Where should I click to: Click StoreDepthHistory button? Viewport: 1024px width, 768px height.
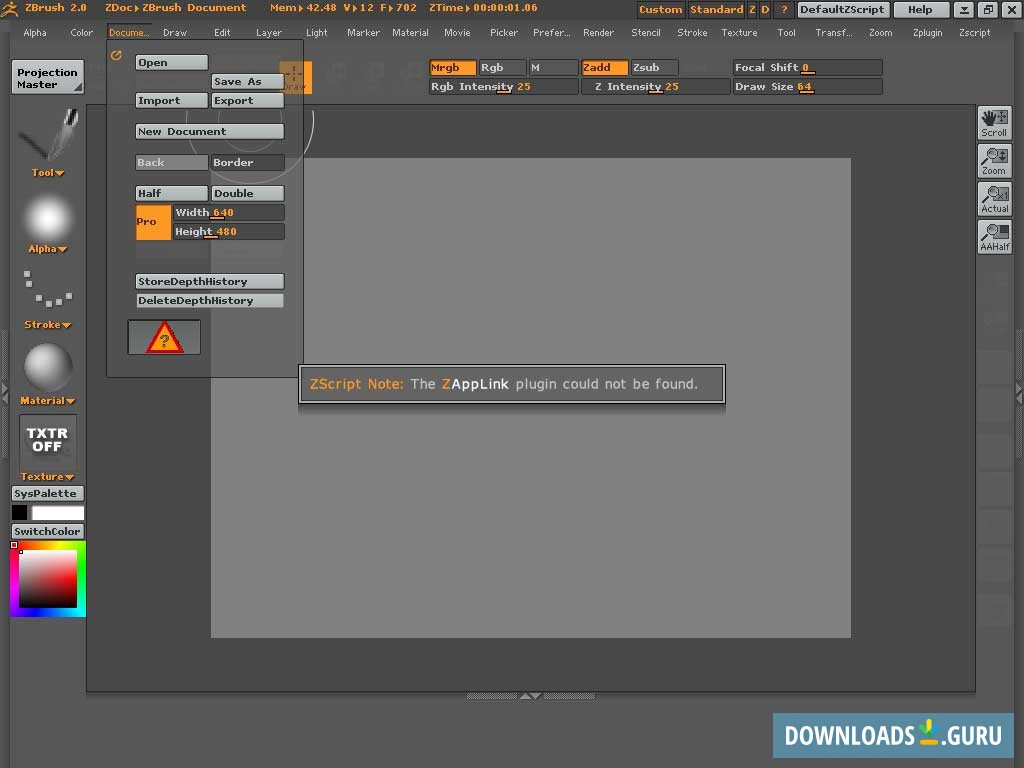pos(210,281)
